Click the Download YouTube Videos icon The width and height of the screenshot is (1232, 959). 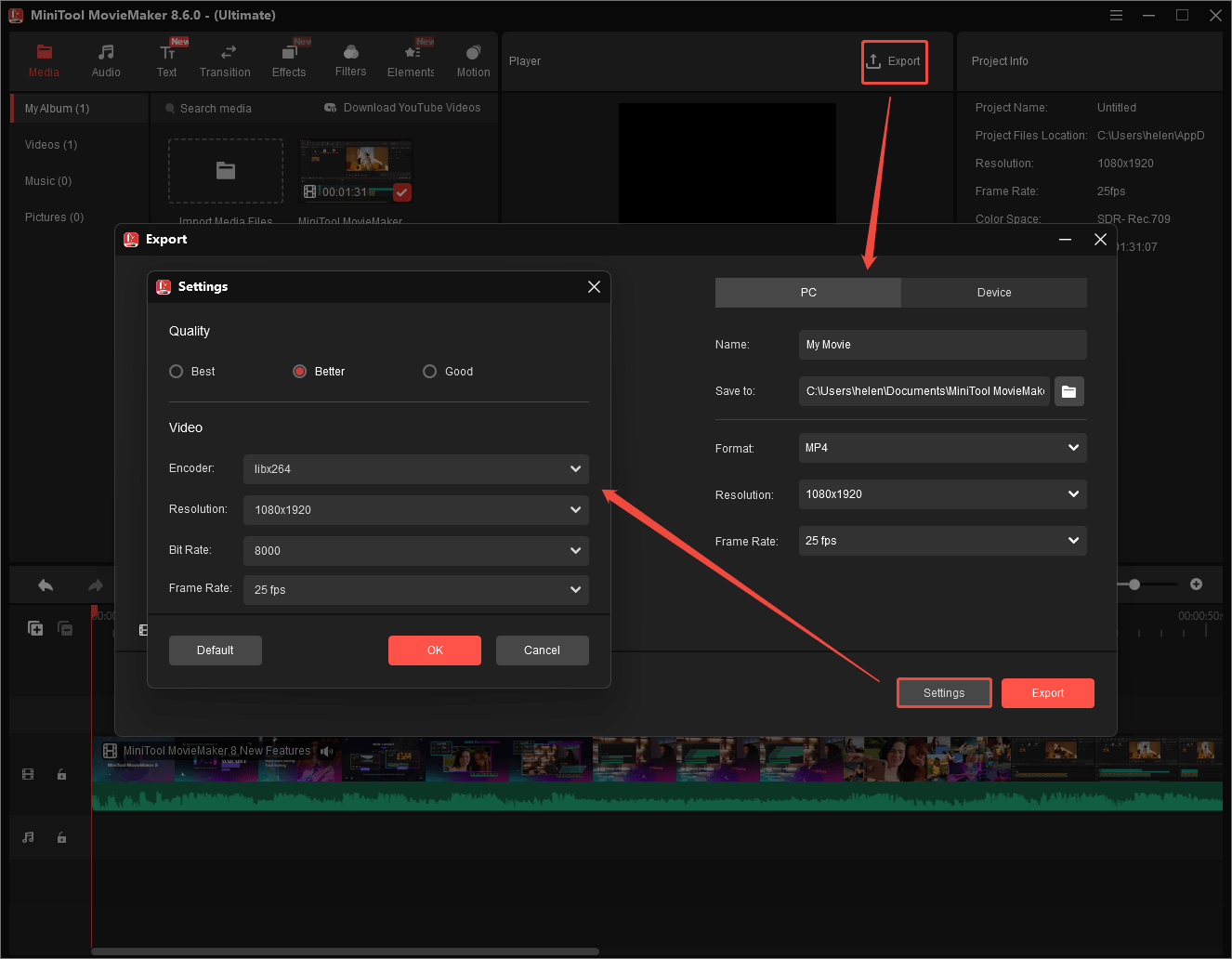click(330, 108)
